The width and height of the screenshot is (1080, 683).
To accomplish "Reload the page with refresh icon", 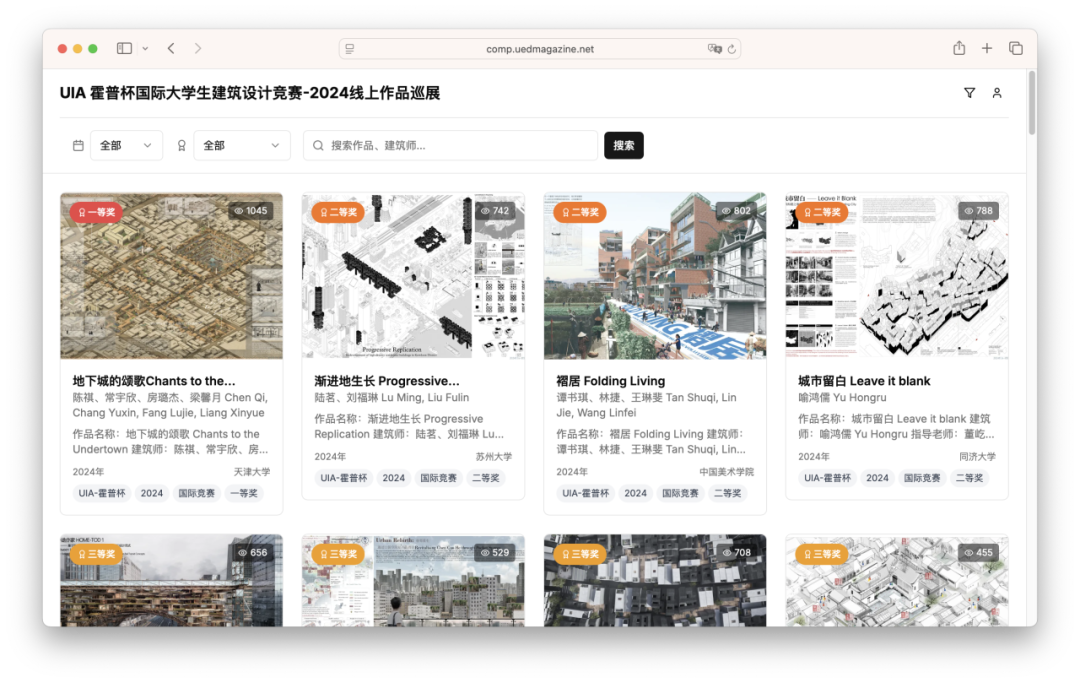I will (731, 49).
